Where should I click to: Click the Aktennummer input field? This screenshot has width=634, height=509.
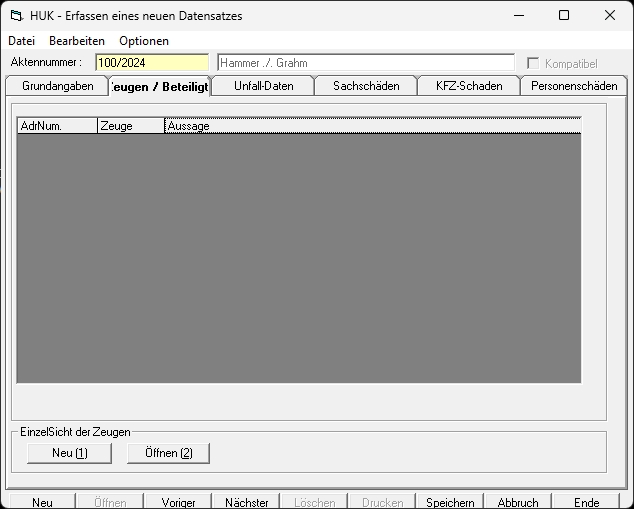[x=152, y=63]
